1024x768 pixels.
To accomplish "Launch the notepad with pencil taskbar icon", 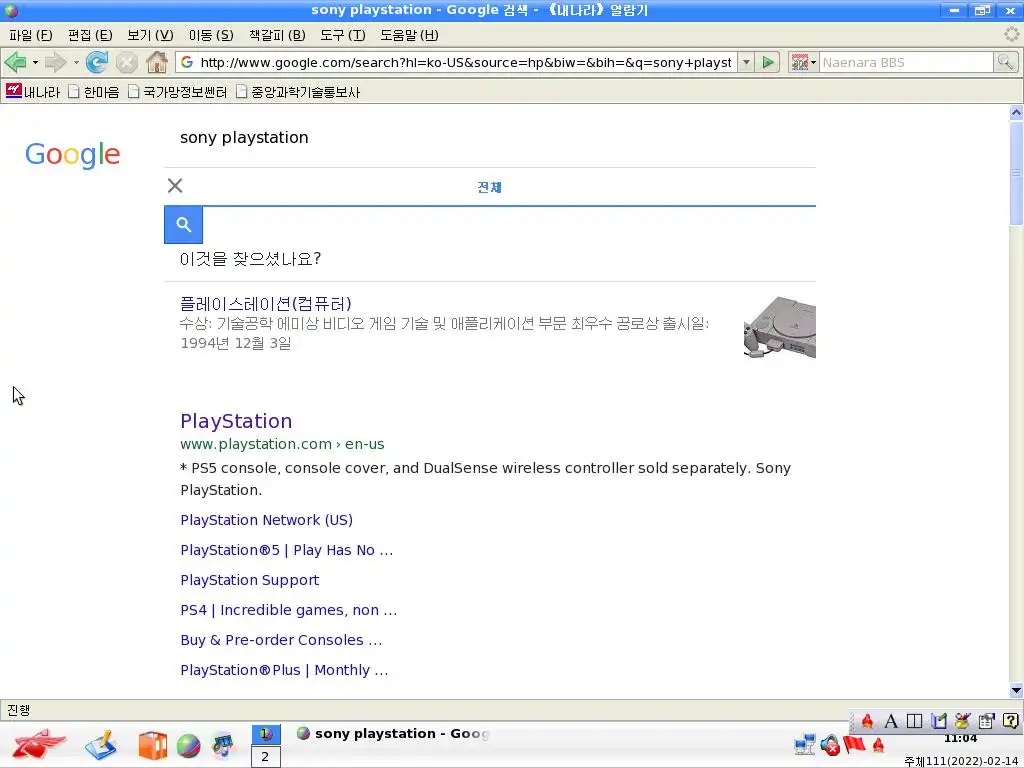I will [101, 745].
